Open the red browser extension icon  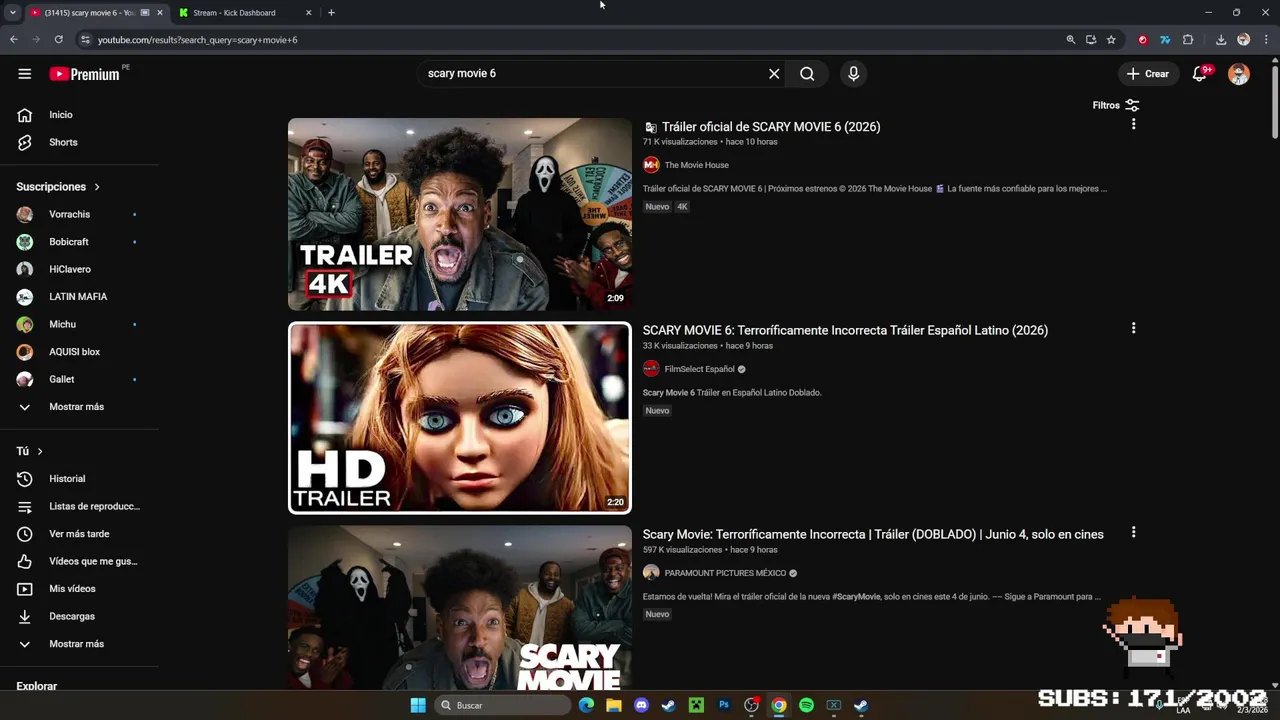click(1143, 40)
